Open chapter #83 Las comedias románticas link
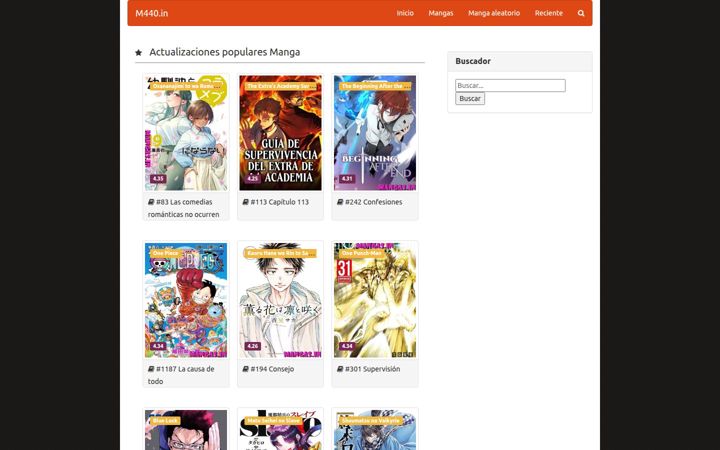The width and height of the screenshot is (720, 450). 184,208
